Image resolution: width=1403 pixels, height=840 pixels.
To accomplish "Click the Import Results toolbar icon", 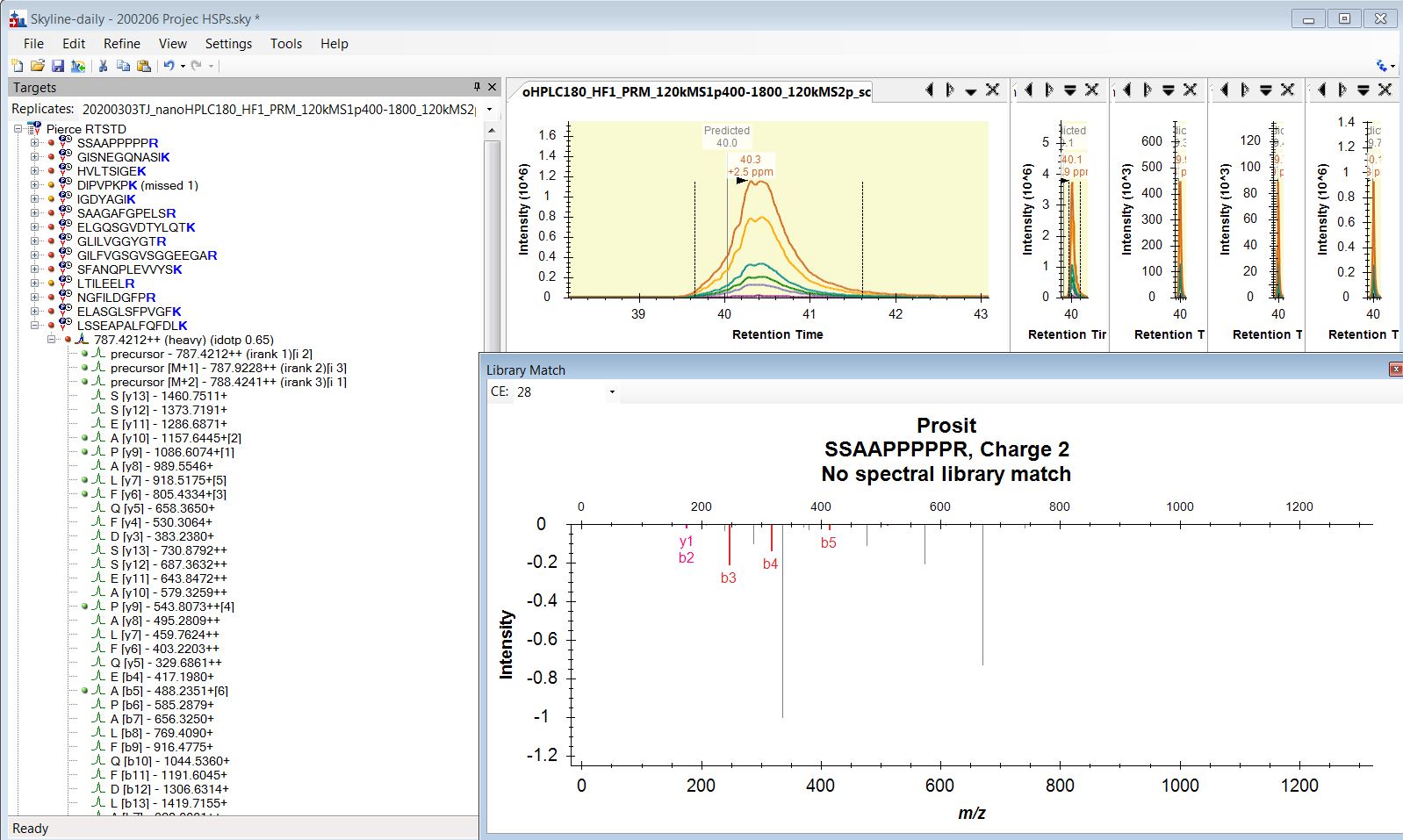I will (x=78, y=66).
